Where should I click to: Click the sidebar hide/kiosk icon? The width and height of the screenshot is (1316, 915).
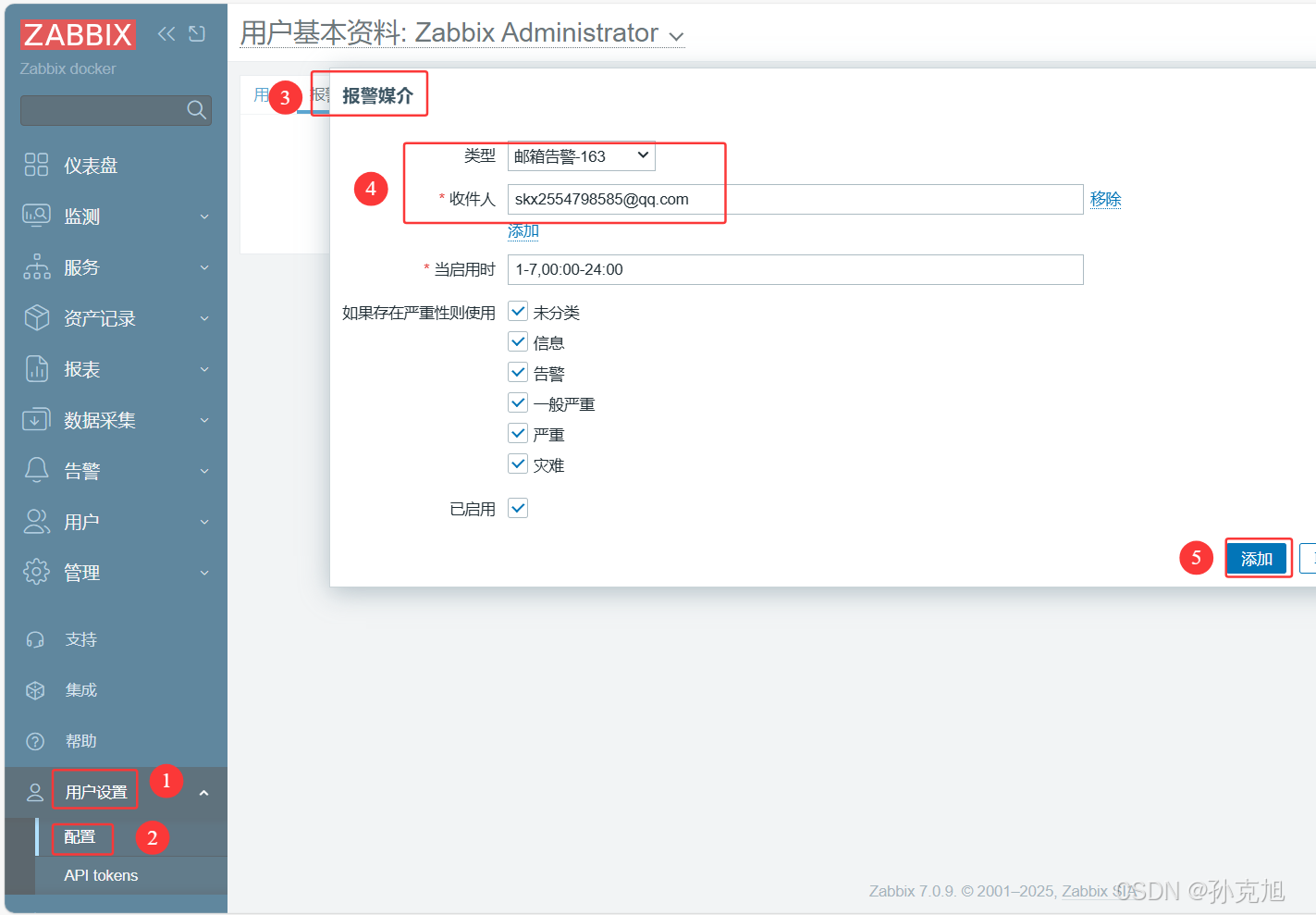[x=197, y=34]
